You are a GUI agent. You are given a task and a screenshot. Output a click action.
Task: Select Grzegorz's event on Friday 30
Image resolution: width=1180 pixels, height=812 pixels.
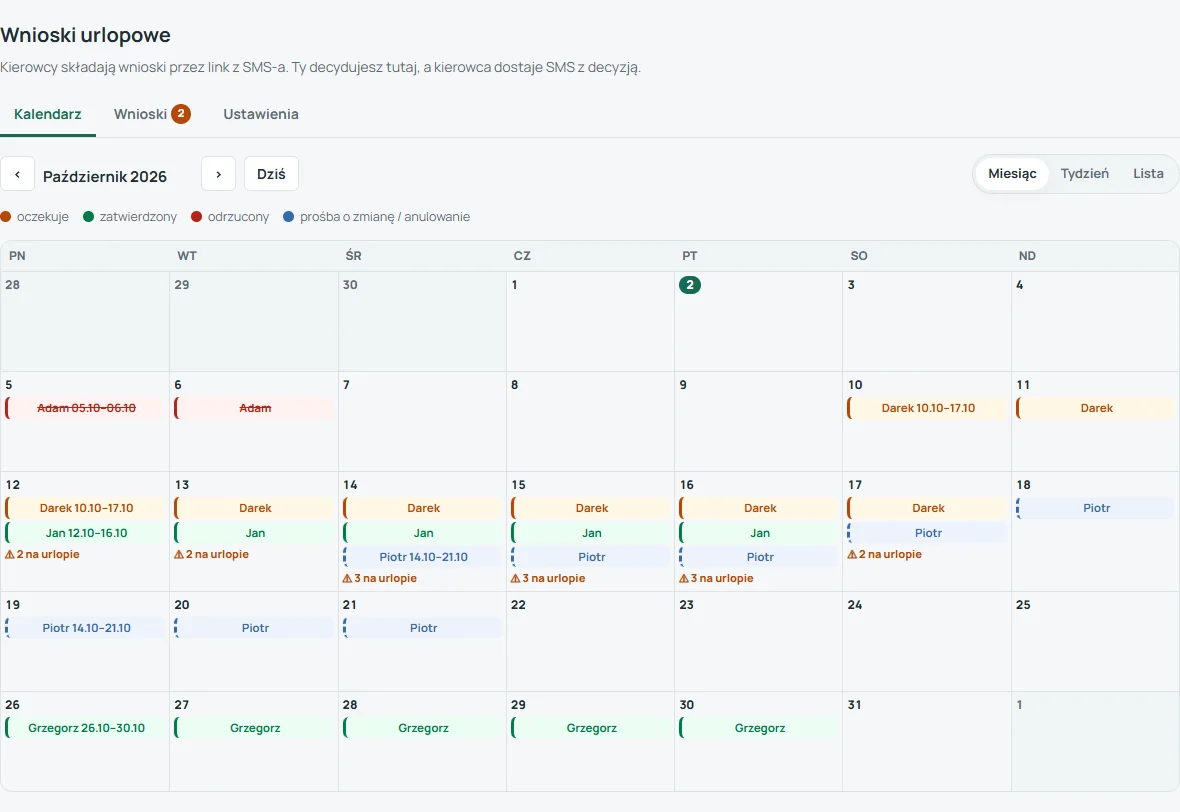coord(759,728)
